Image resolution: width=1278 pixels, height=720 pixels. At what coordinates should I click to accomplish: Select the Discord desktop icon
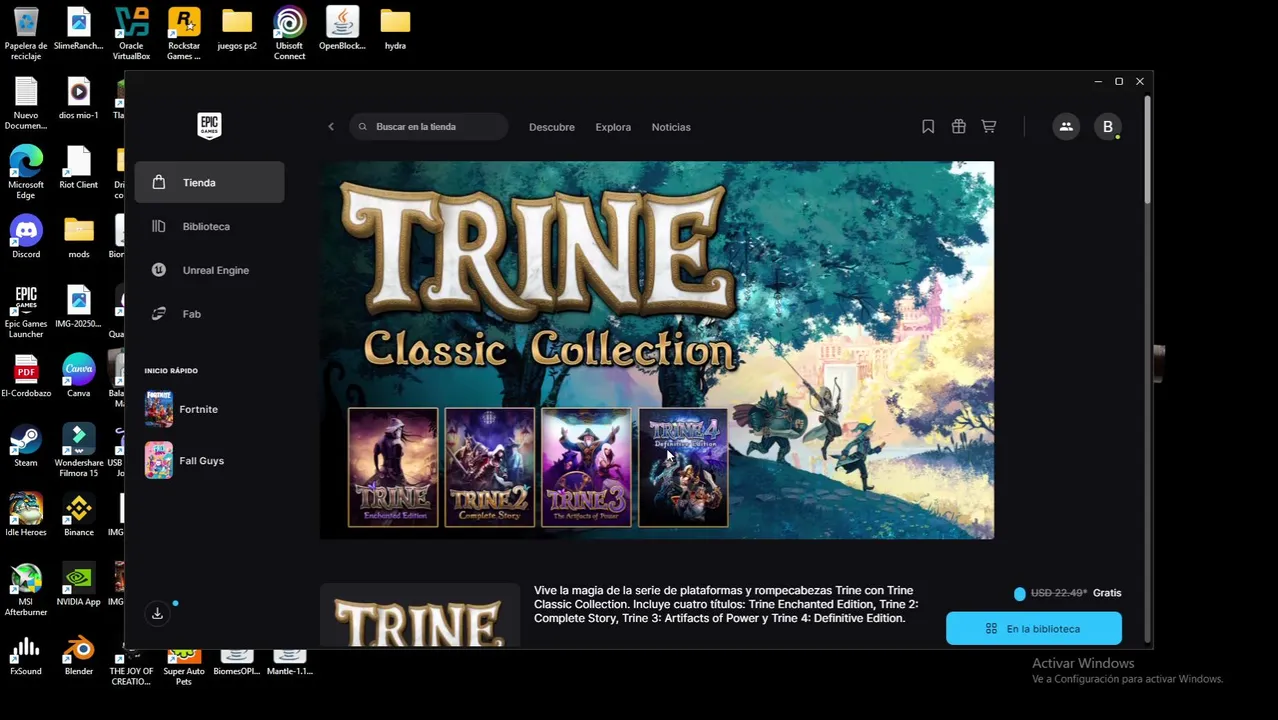[x=26, y=237]
